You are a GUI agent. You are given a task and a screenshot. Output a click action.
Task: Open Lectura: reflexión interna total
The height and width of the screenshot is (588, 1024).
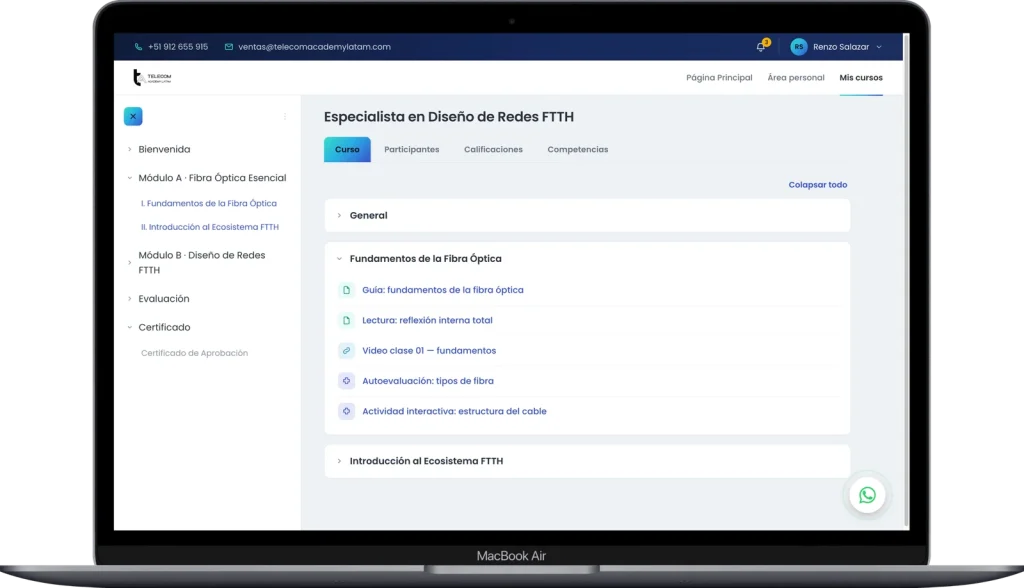(427, 320)
